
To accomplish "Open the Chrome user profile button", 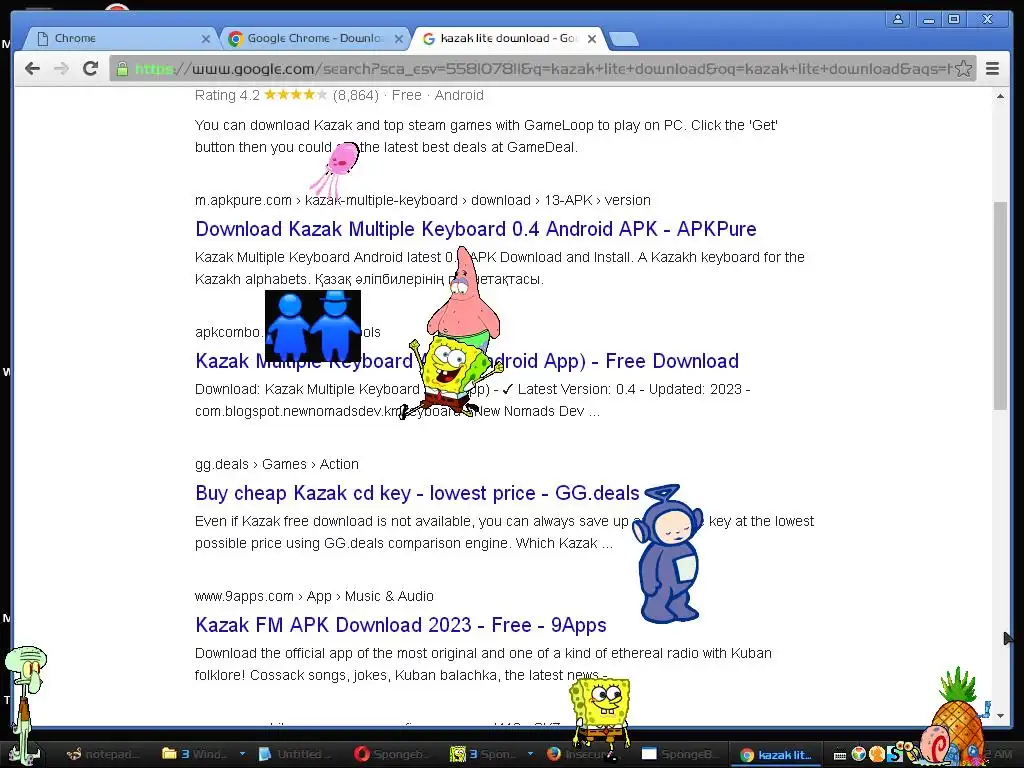I will pyautogui.click(x=898, y=20).
